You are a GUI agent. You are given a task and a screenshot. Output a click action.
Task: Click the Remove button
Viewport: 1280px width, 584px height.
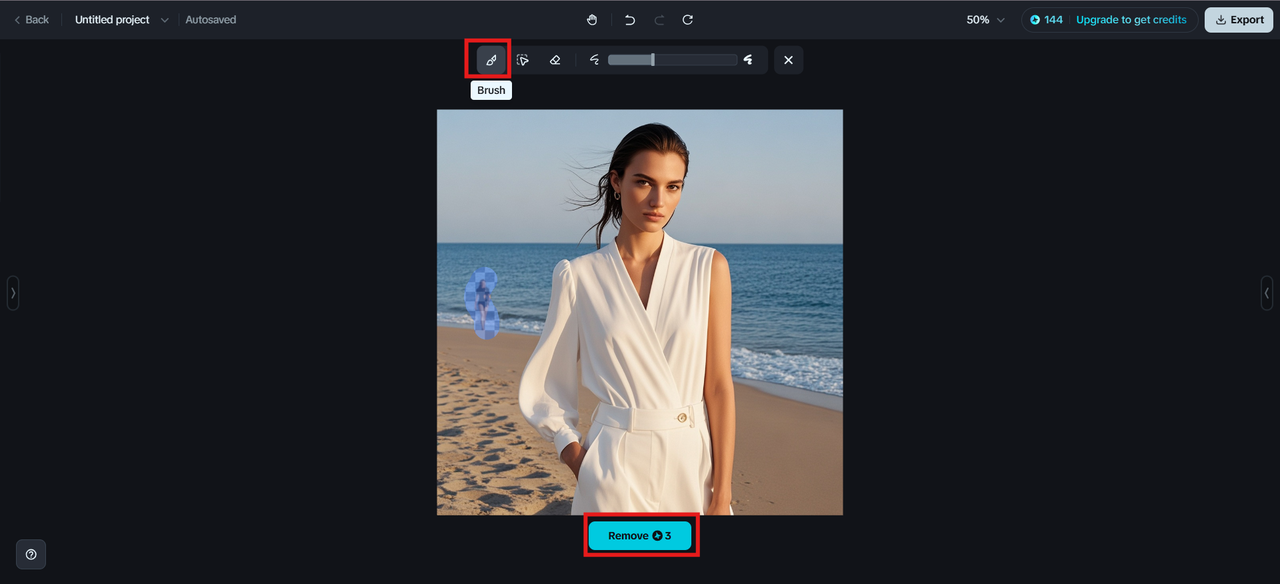(640, 536)
